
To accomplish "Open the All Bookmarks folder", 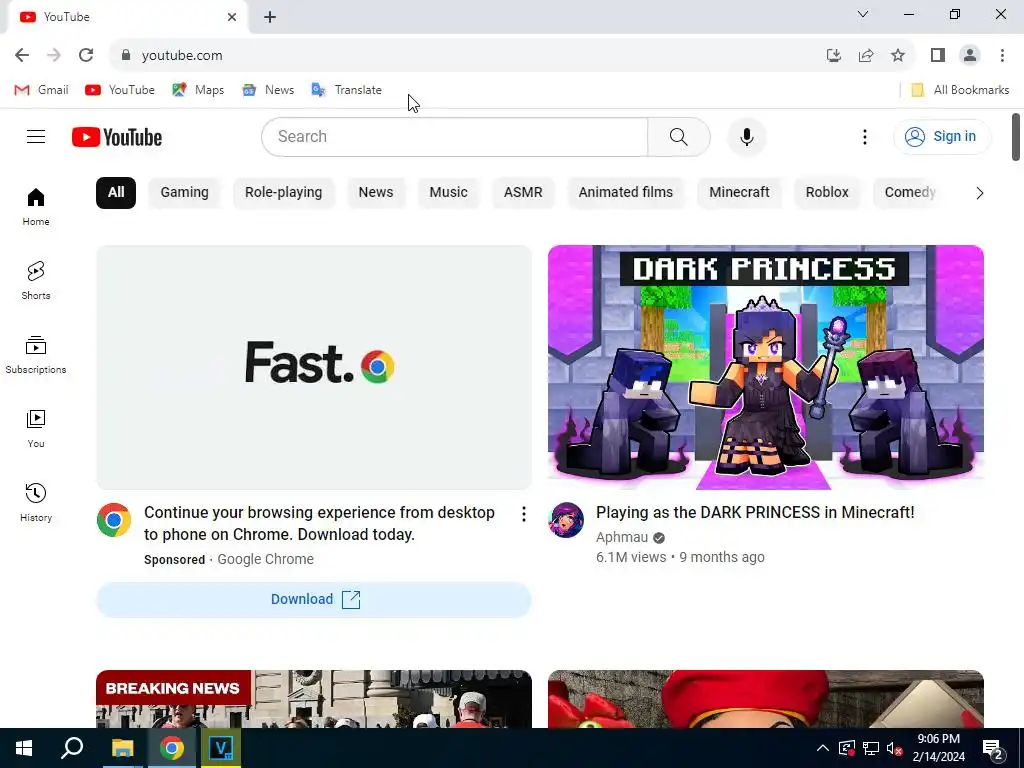I will (x=960, y=90).
